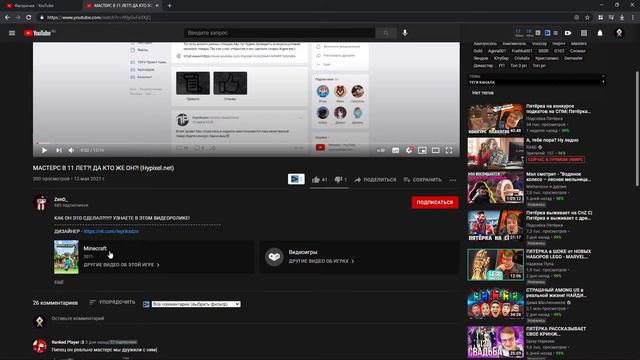Click ПОДЕЛИТЬСЯ share button
Image resolution: width=640 pixels, height=360 pixels.
(375, 180)
